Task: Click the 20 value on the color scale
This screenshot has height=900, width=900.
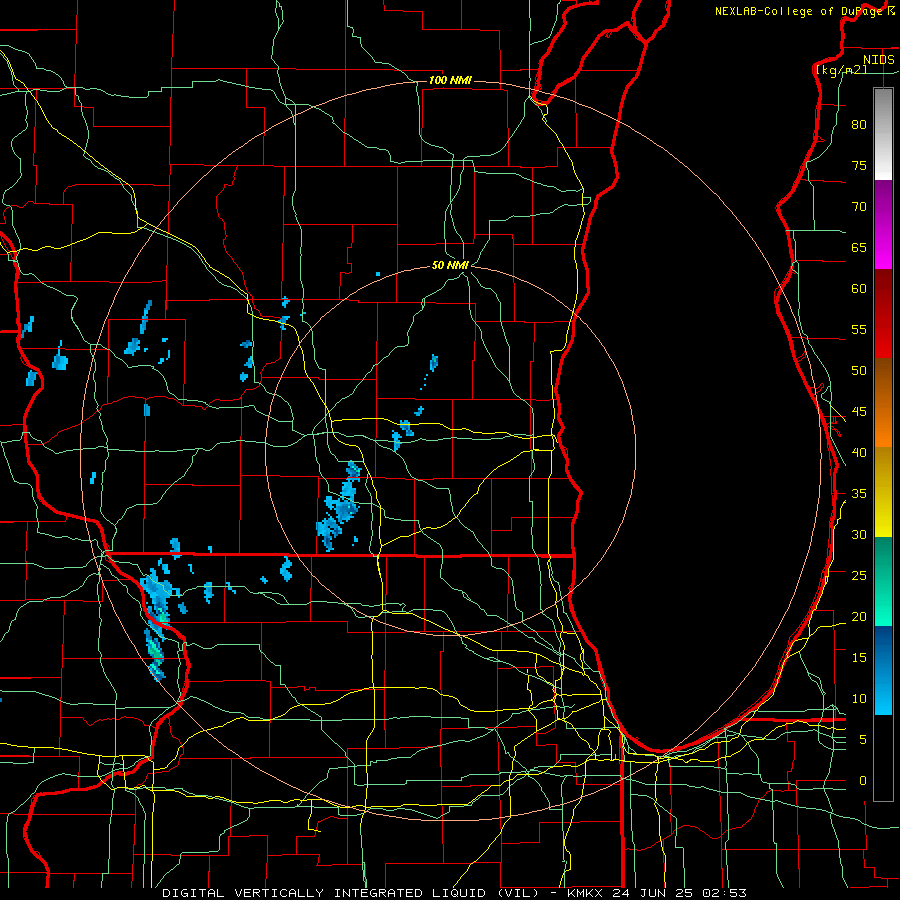Action: pyautogui.click(x=859, y=617)
